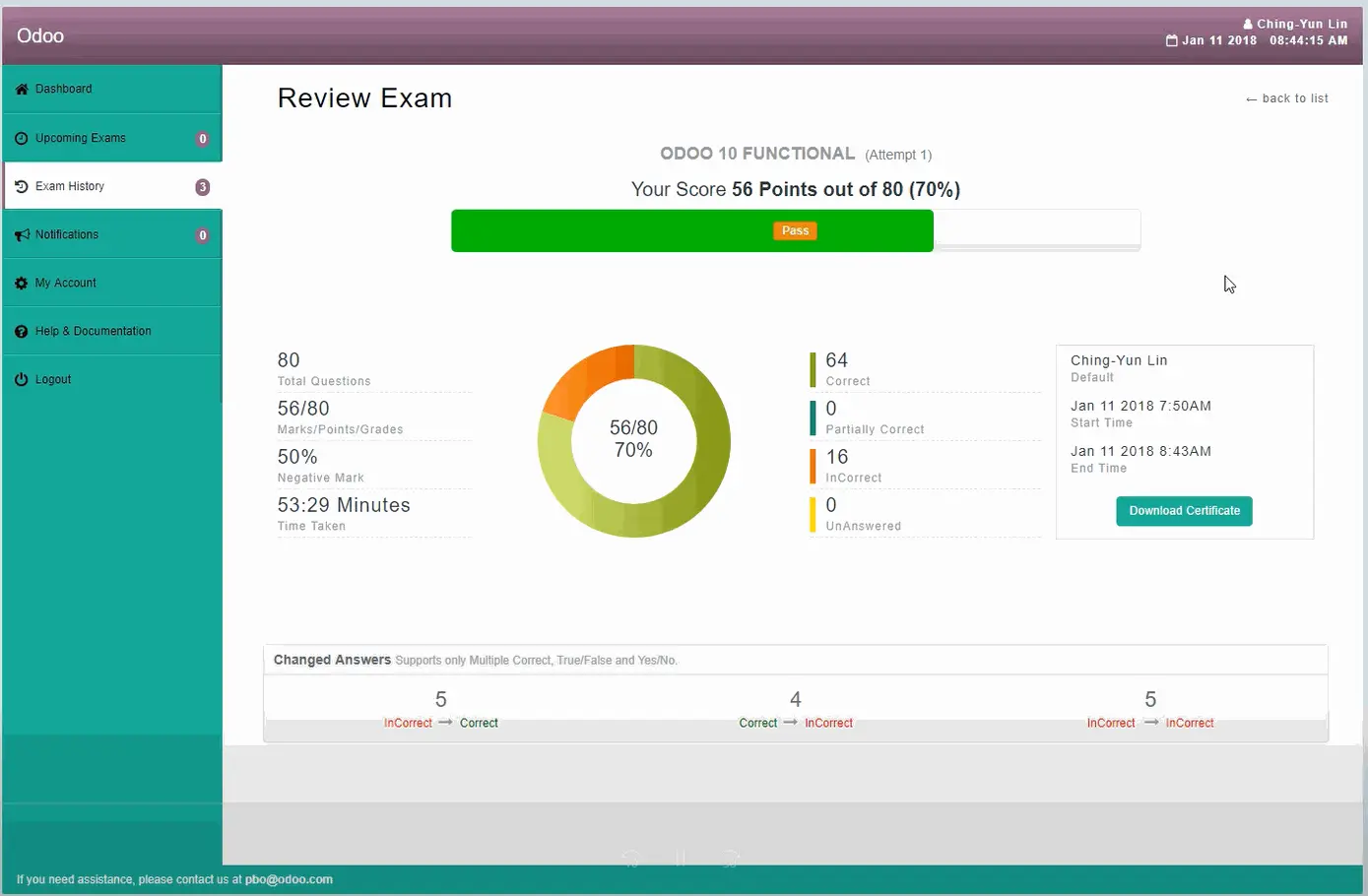This screenshot has height=896, width=1368.
Task: Click the Upcoming Exams clock icon
Action: pyautogui.click(x=22, y=139)
